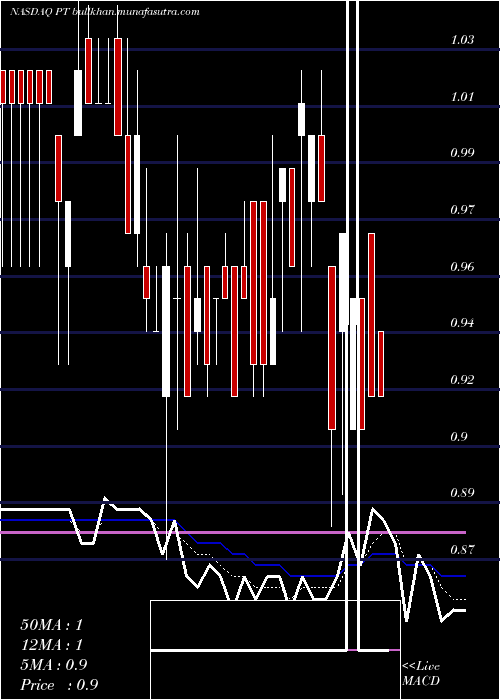Click the 12MA : 1 readout
Screen dimensions: 500x700
click(52, 645)
